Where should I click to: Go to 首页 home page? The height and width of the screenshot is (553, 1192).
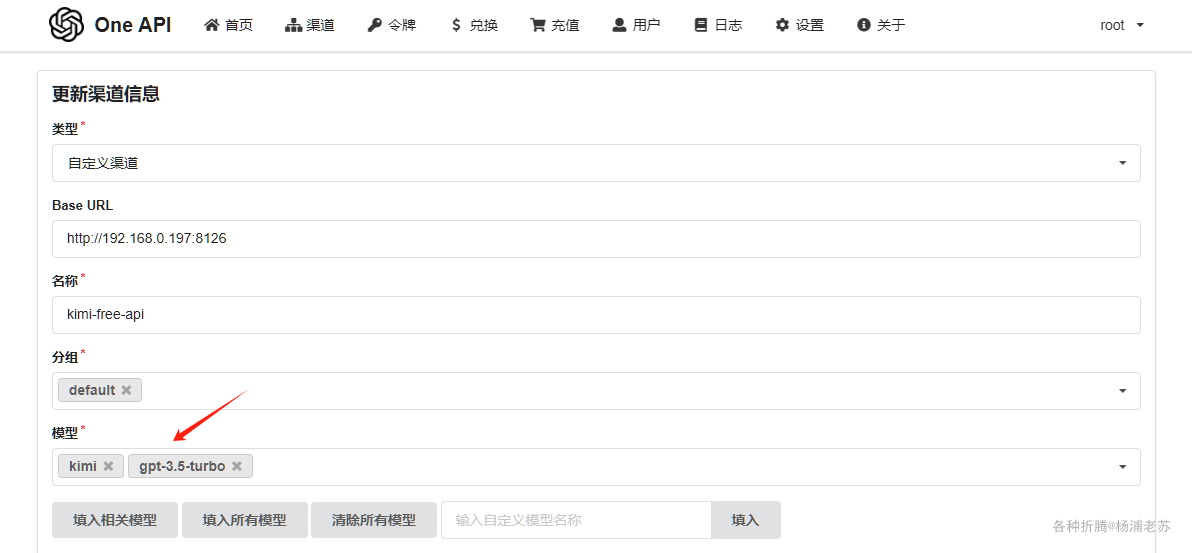(229, 25)
